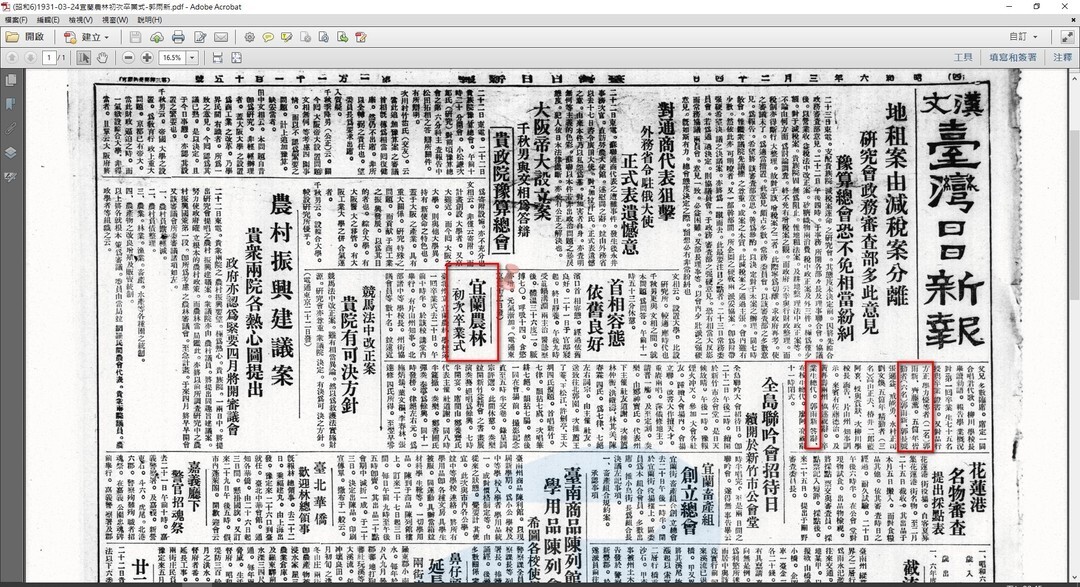
Task: Zoom out with the minus button
Action: [129, 58]
